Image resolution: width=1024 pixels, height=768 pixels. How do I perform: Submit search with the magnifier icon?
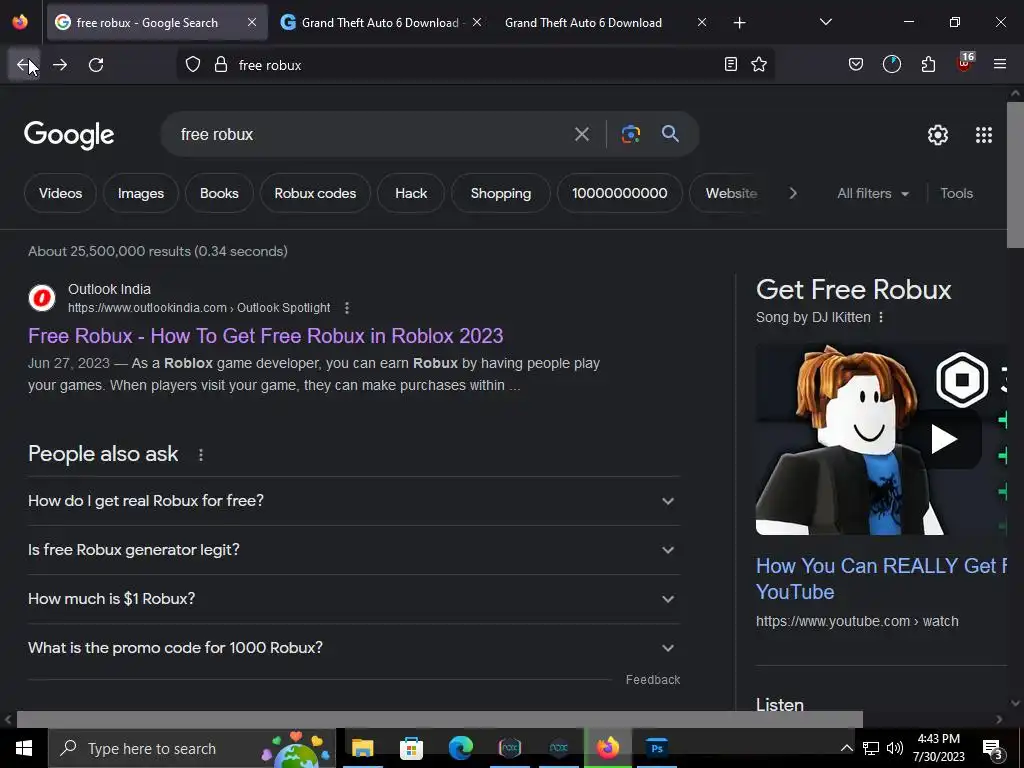[x=670, y=134]
